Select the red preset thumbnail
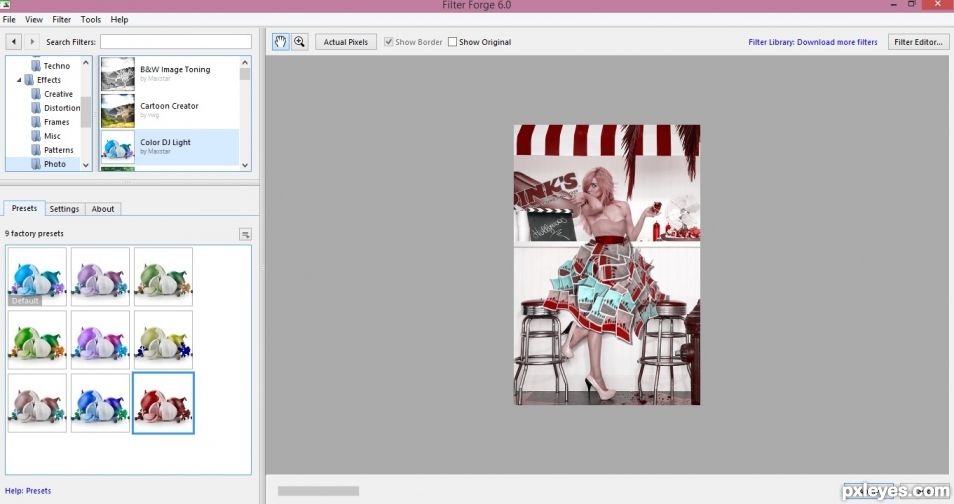This screenshot has width=954, height=504. pyautogui.click(x=164, y=403)
